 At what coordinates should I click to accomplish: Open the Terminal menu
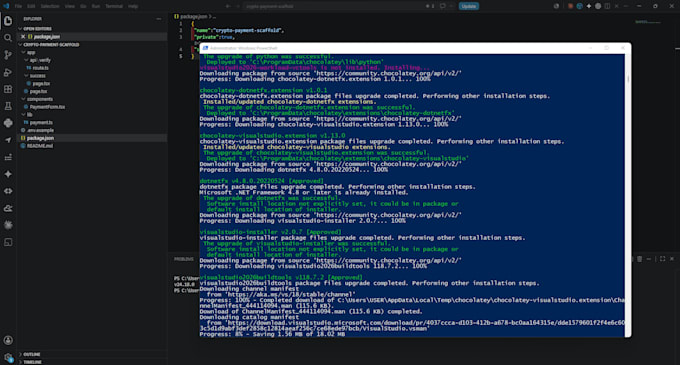tap(114, 6)
